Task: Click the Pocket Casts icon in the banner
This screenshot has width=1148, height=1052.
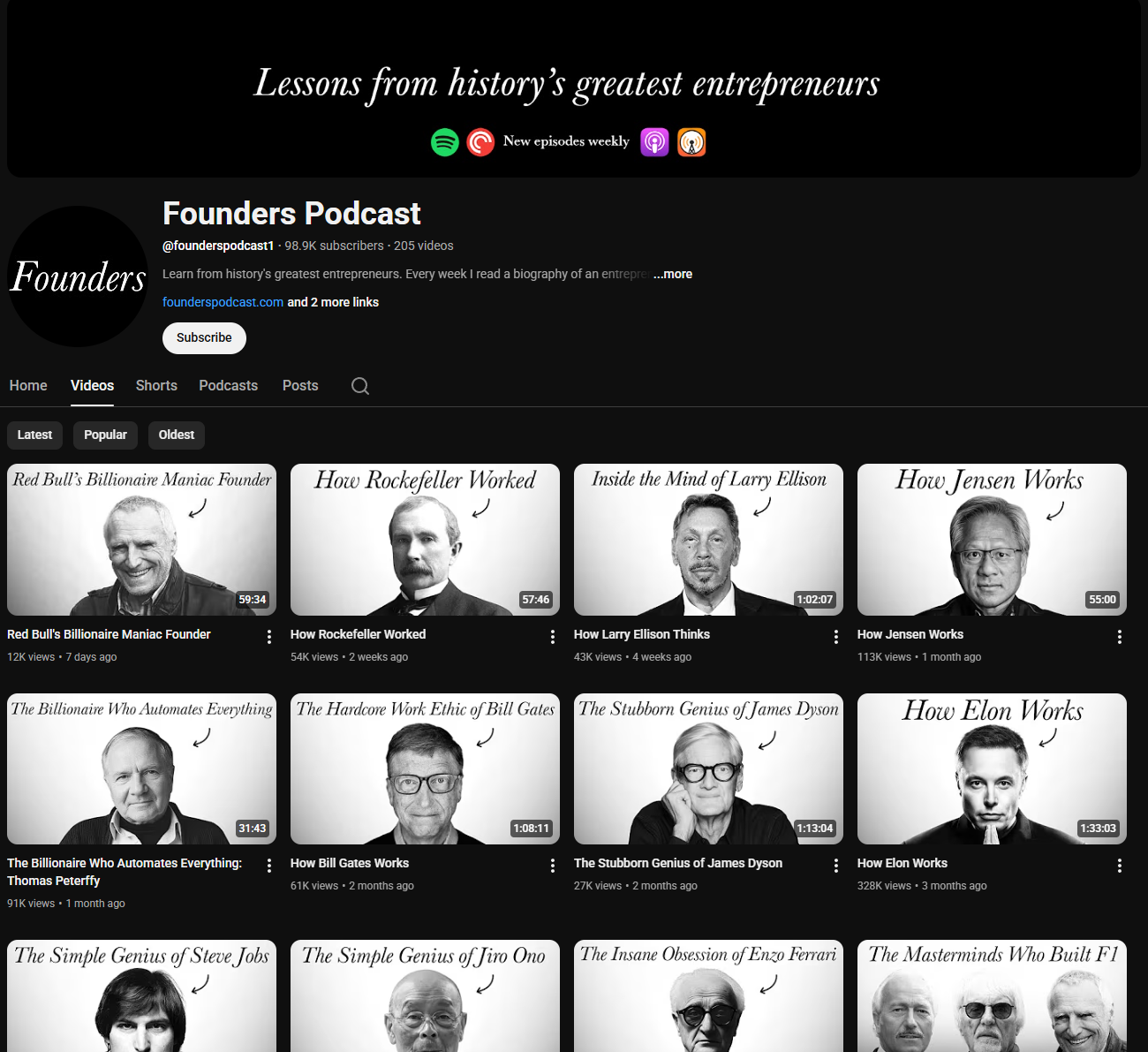Action: 480,142
